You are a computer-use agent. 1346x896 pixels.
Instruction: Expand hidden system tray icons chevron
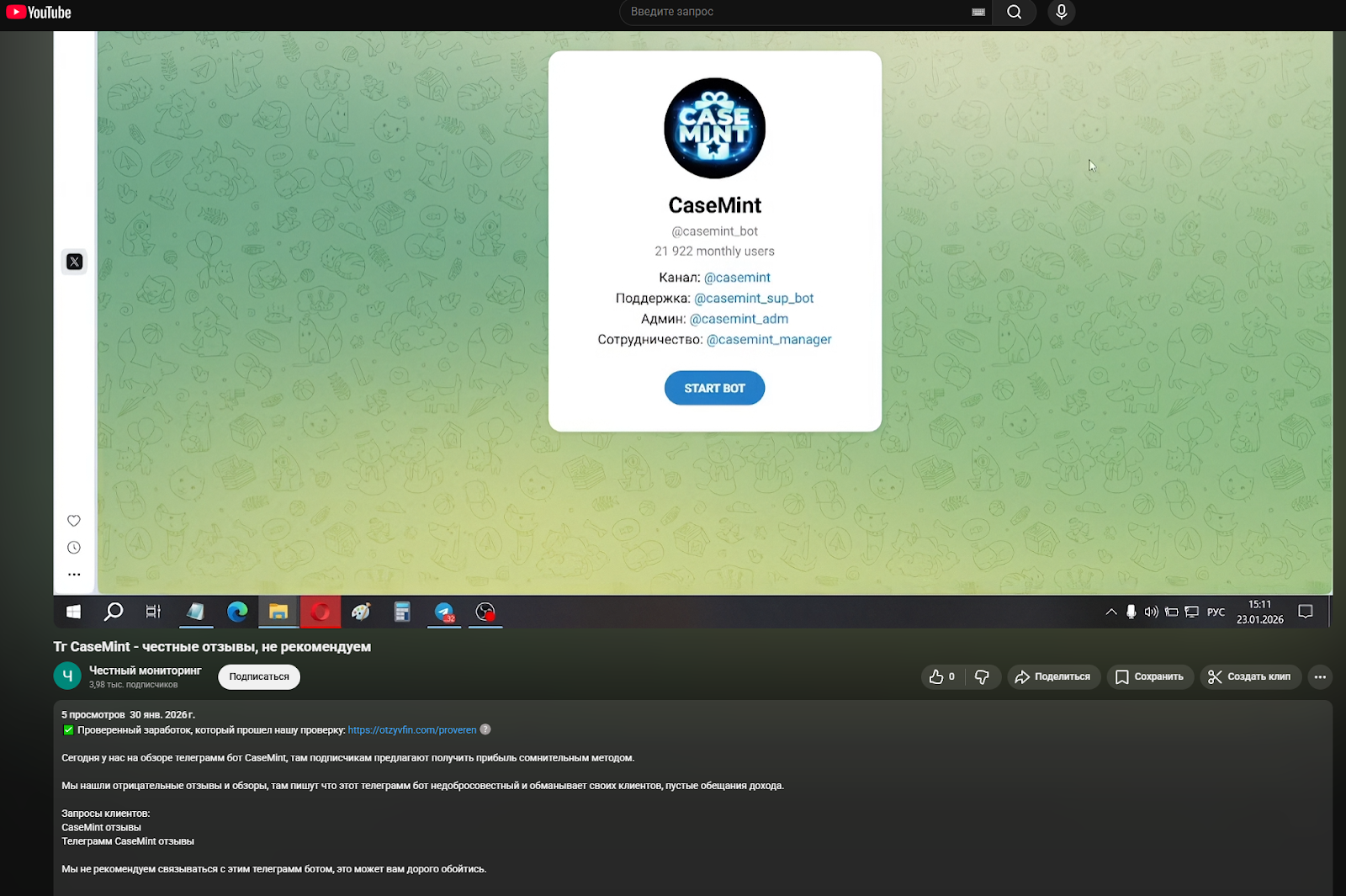click(1111, 612)
